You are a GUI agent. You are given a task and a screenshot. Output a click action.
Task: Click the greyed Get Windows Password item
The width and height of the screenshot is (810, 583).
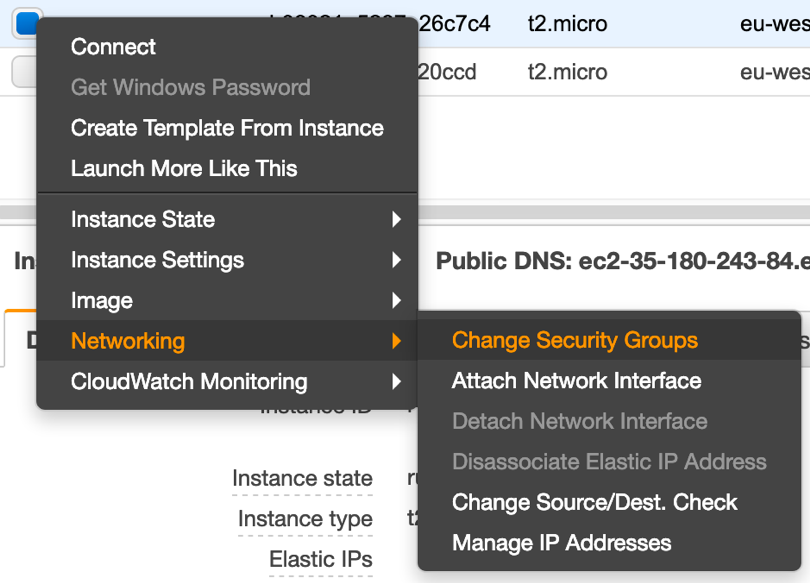[x=190, y=88]
